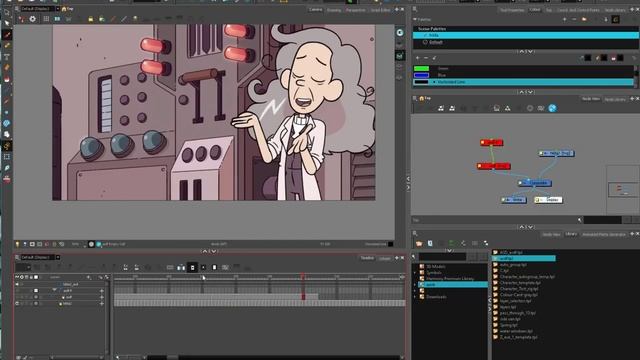This screenshot has width=640, height=360.
Task: Toggle enable-all eye icon in Timeline header
Action: click(17, 277)
